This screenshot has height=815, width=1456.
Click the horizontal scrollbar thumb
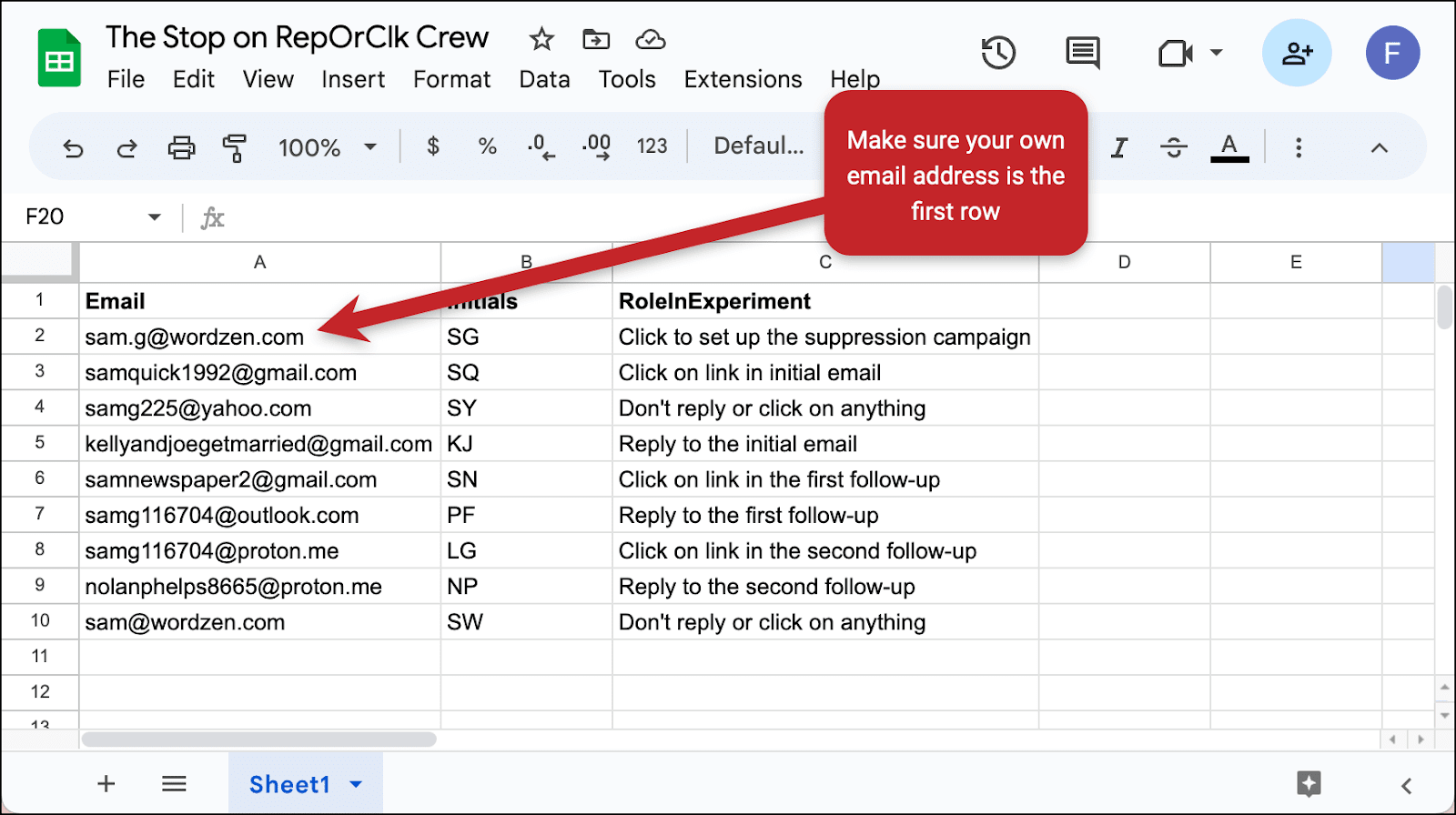coord(259,740)
